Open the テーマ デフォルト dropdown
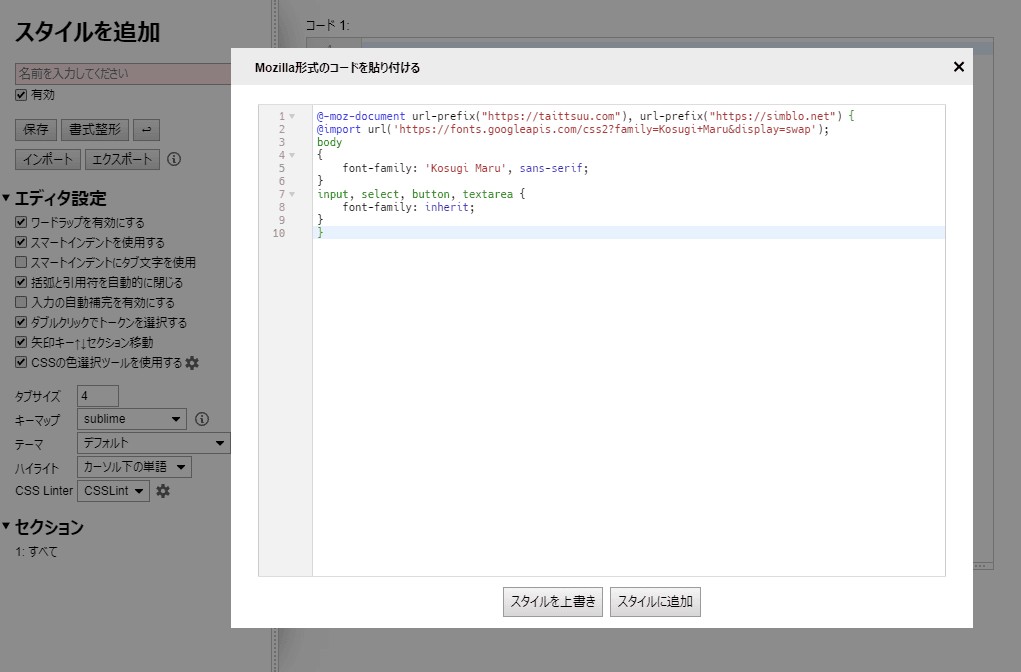Image resolution: width=1021 pixels, height=672 pixels. coord(153,443)
